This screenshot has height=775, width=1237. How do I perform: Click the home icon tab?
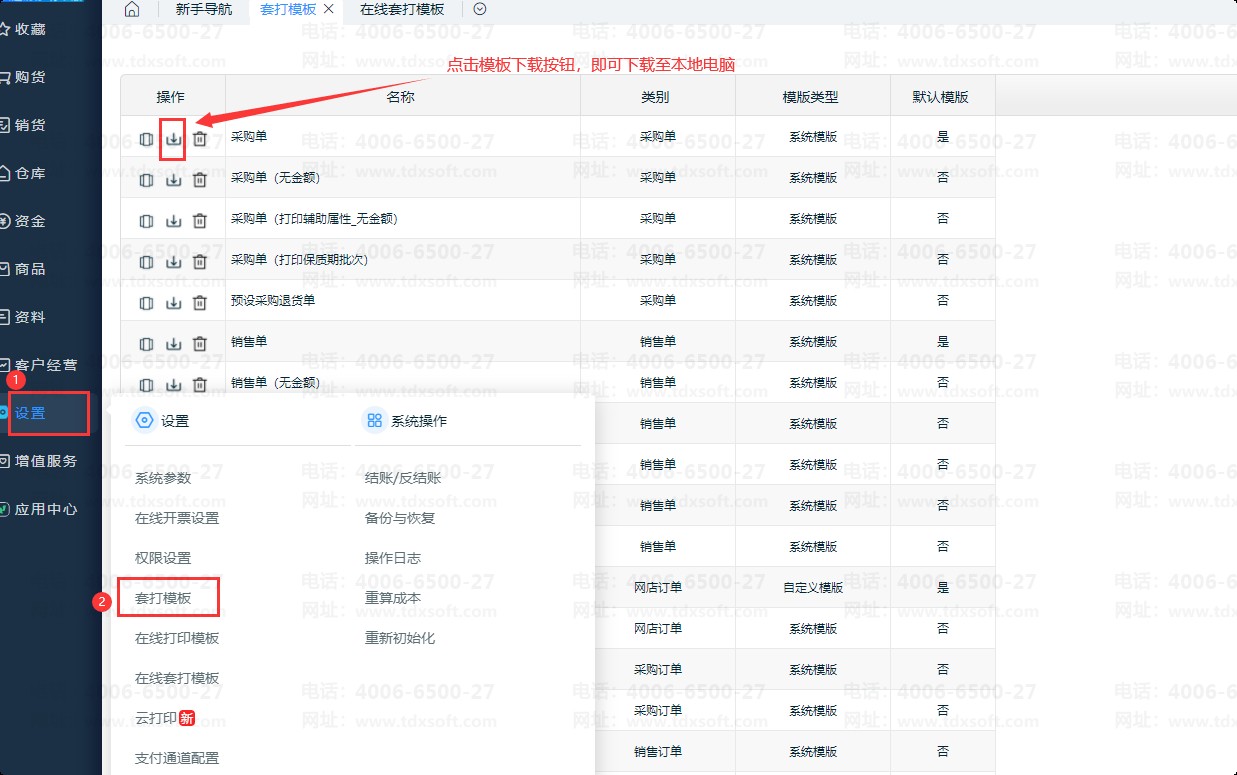click(x=132, y=10)
